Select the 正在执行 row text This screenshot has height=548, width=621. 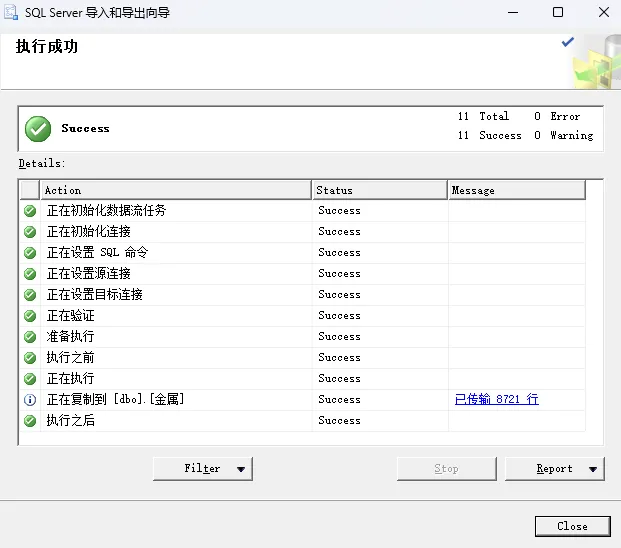(70, 379)
